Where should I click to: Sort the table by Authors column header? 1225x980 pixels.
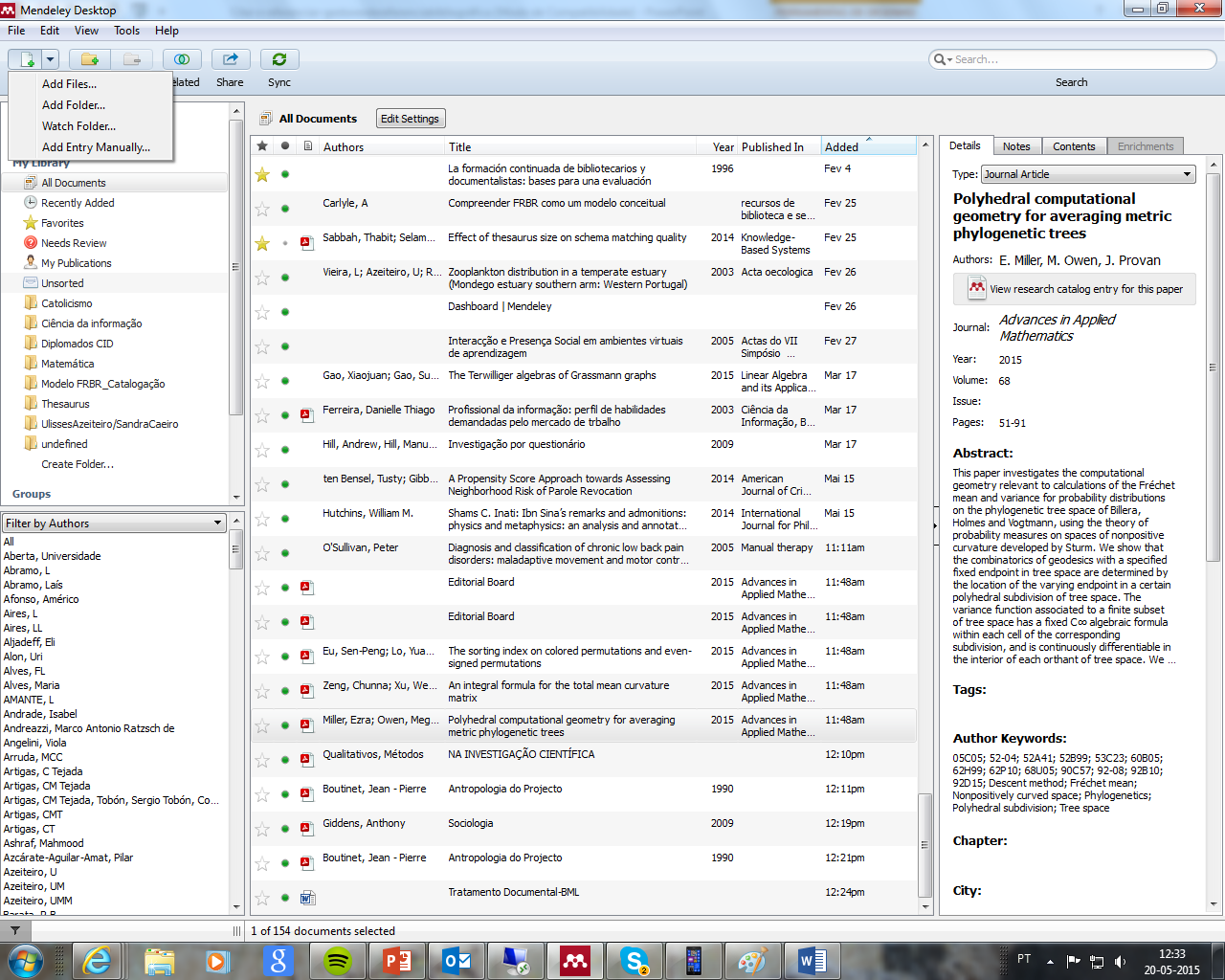pyautogui.click(x=382, y=147)
